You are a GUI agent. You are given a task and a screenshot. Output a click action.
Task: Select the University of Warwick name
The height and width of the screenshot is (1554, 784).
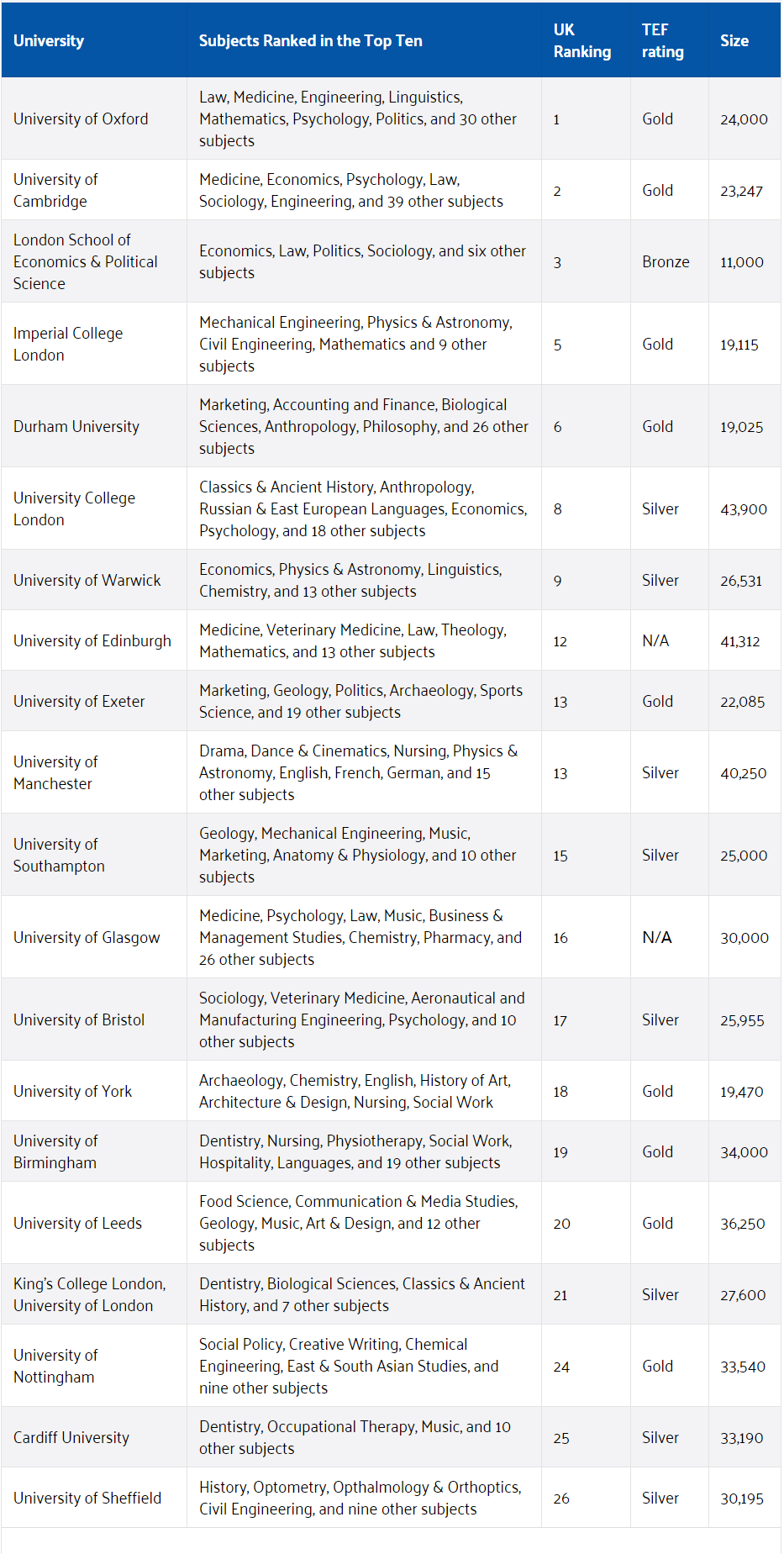pos(87,580)
